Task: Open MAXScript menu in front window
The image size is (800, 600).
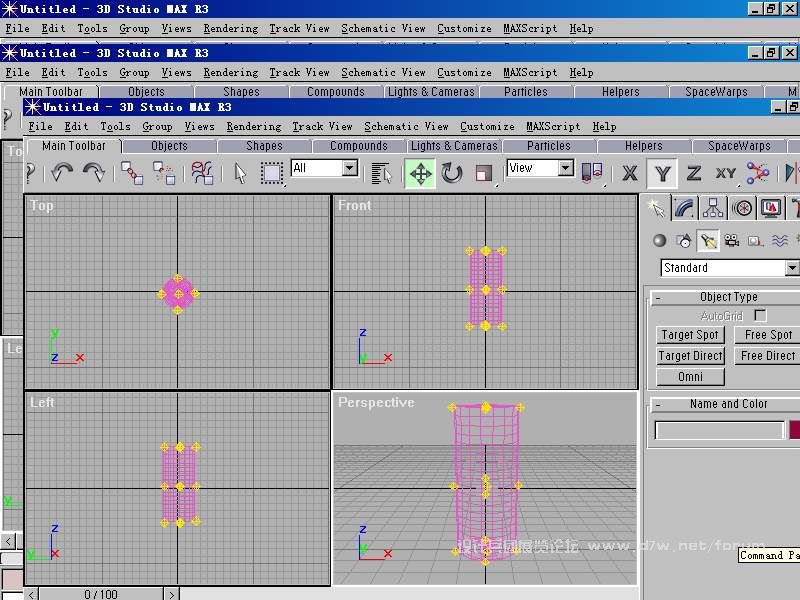Action: 553,127
